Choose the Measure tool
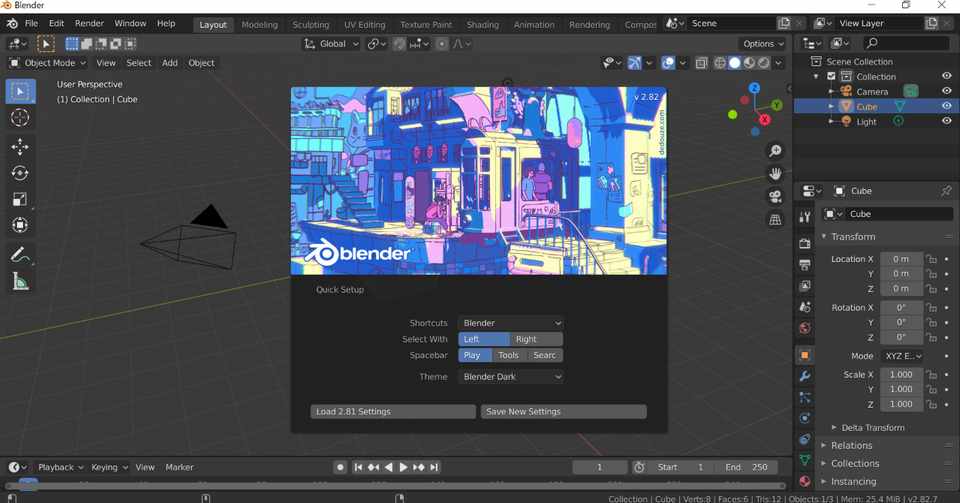This screenshot has height=503, width=960. [x=20, y=282]
